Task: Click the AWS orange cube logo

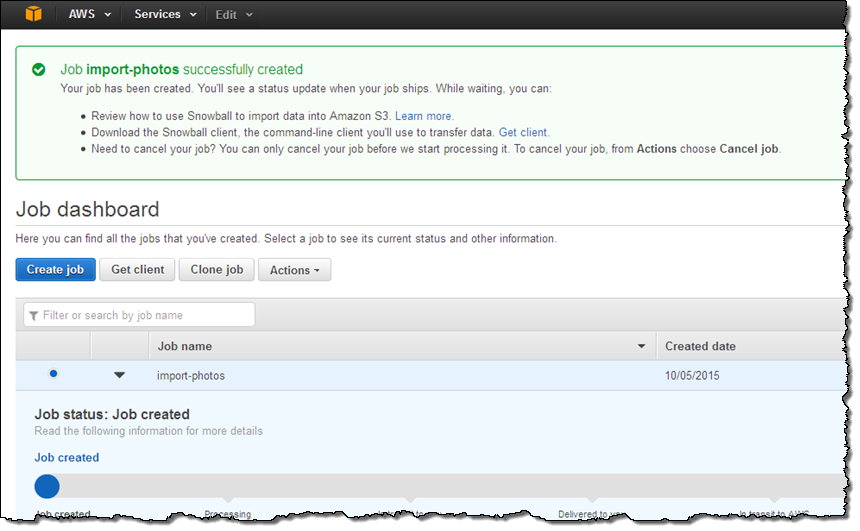Action: tap(35, 14)
